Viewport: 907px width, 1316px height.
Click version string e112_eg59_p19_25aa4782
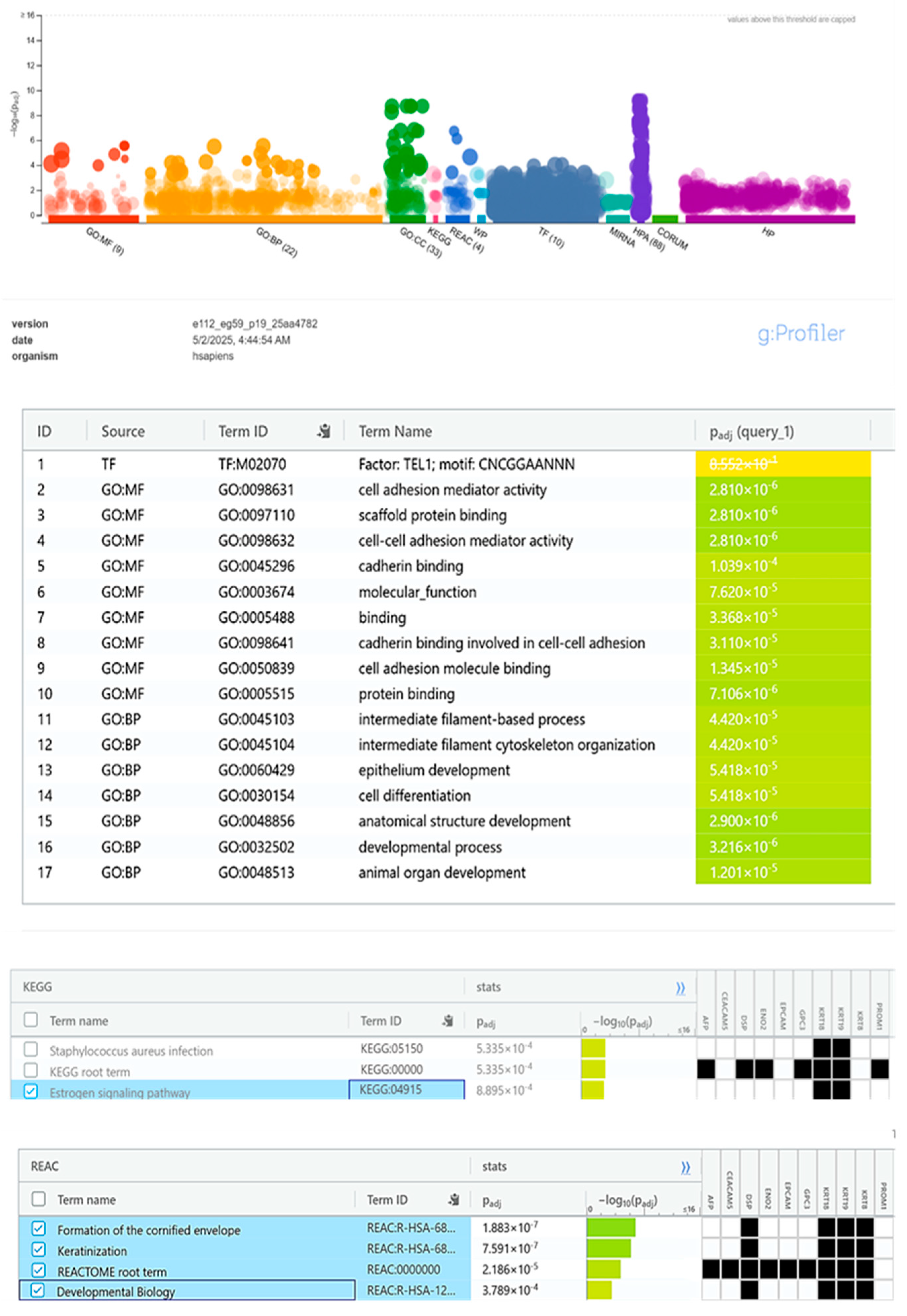(x=255, y=324)
